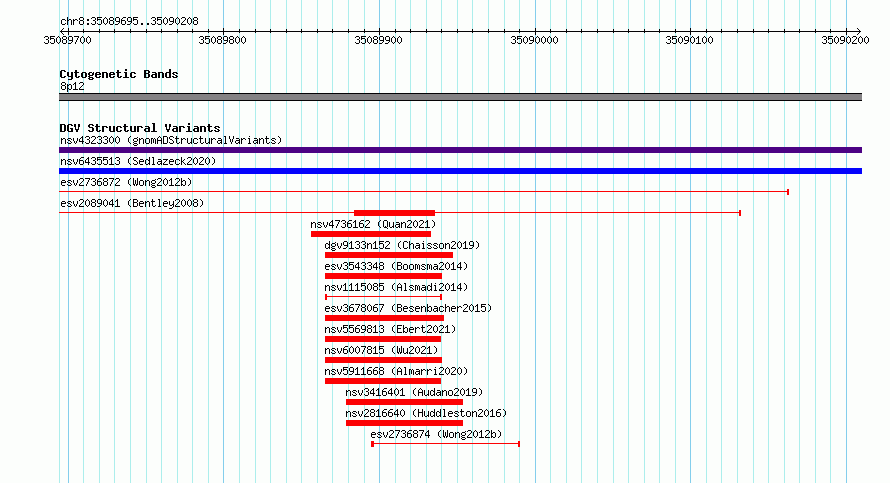
Task: Click the nsv6007815 (Wu2021) label
Action: [381, 350]
